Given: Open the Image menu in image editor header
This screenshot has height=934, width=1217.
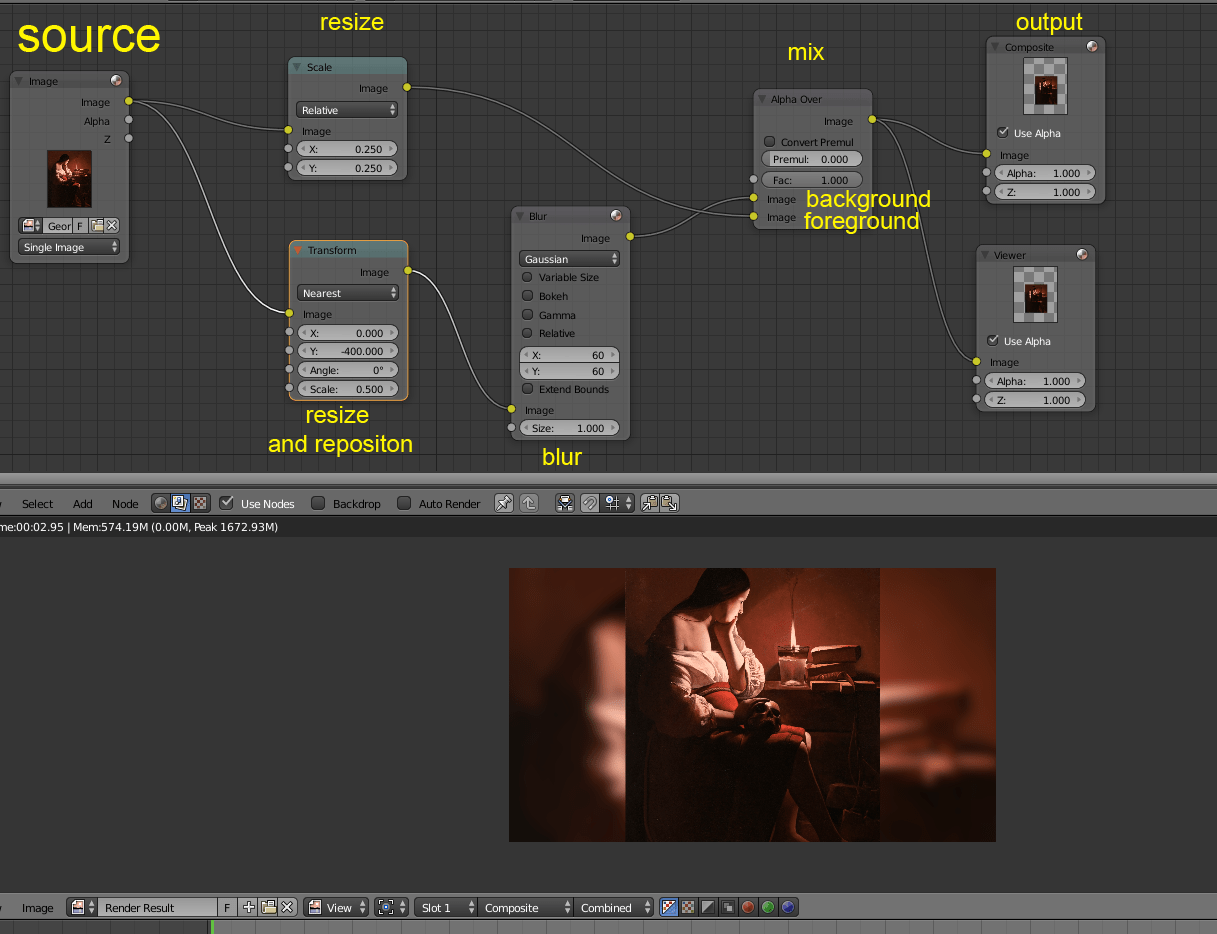Looking at the screenshot, I should [38, 907].
